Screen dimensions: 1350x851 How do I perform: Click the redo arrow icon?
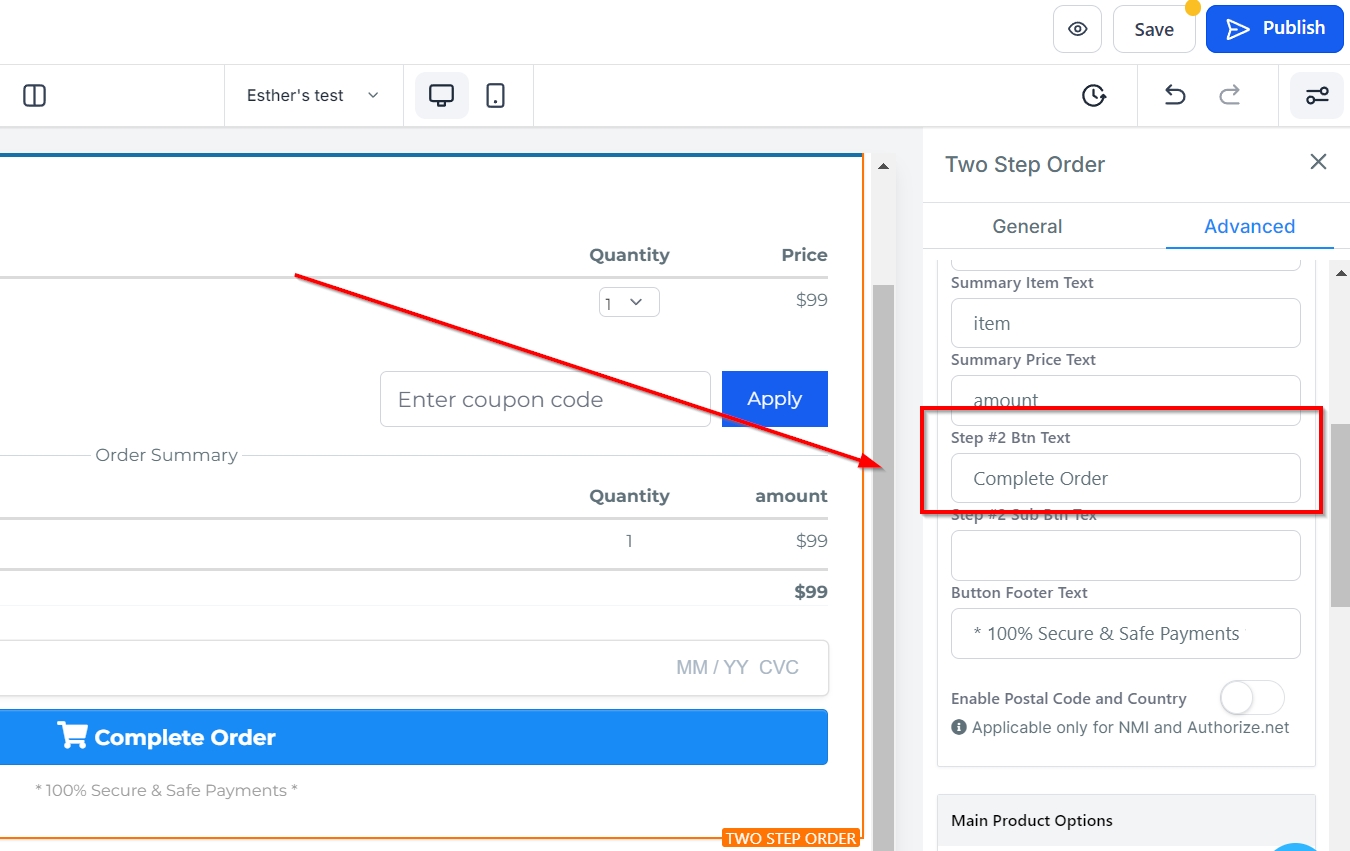click(1229, 96)
